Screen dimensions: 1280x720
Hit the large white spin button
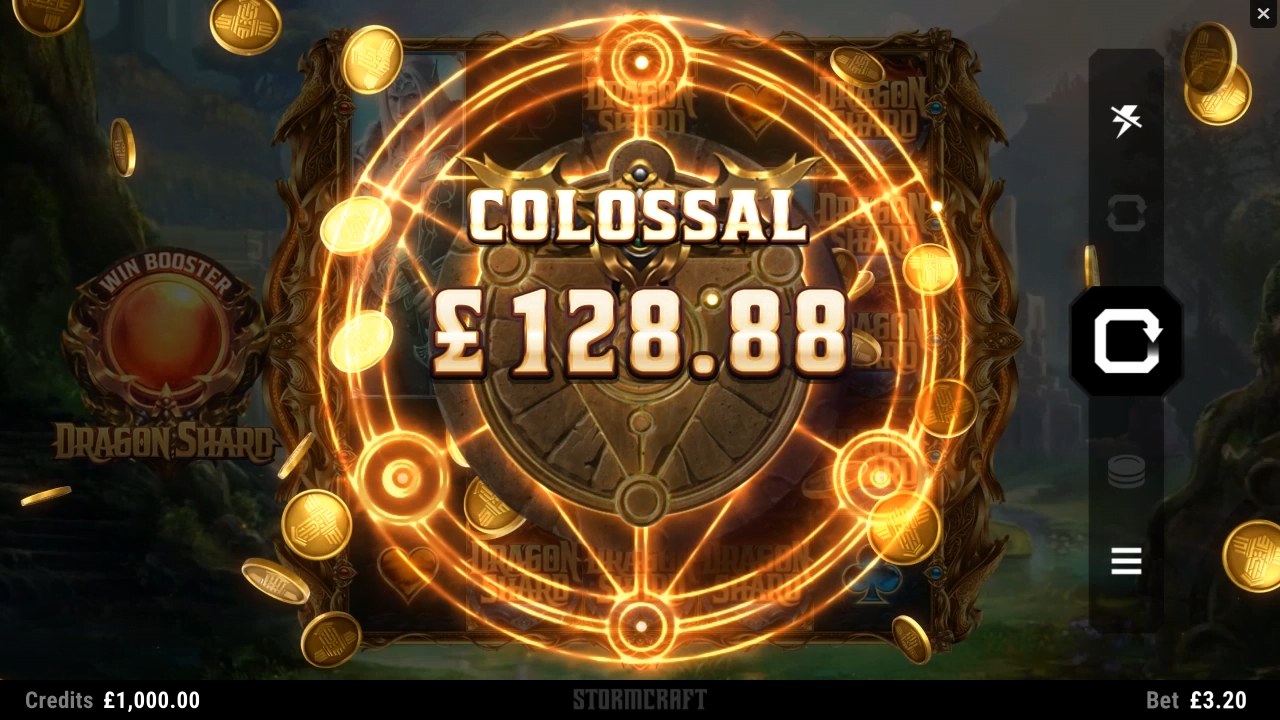(1127, 341)
